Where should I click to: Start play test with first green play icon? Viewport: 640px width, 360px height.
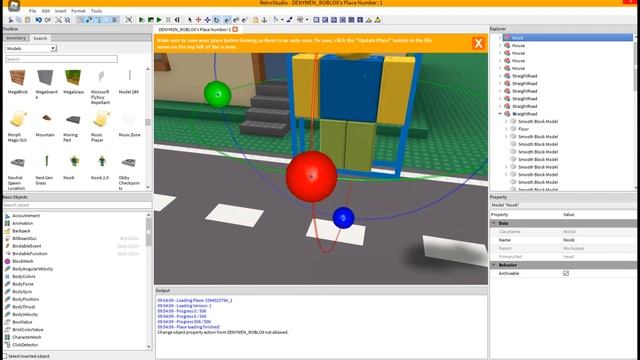[141, 20]
